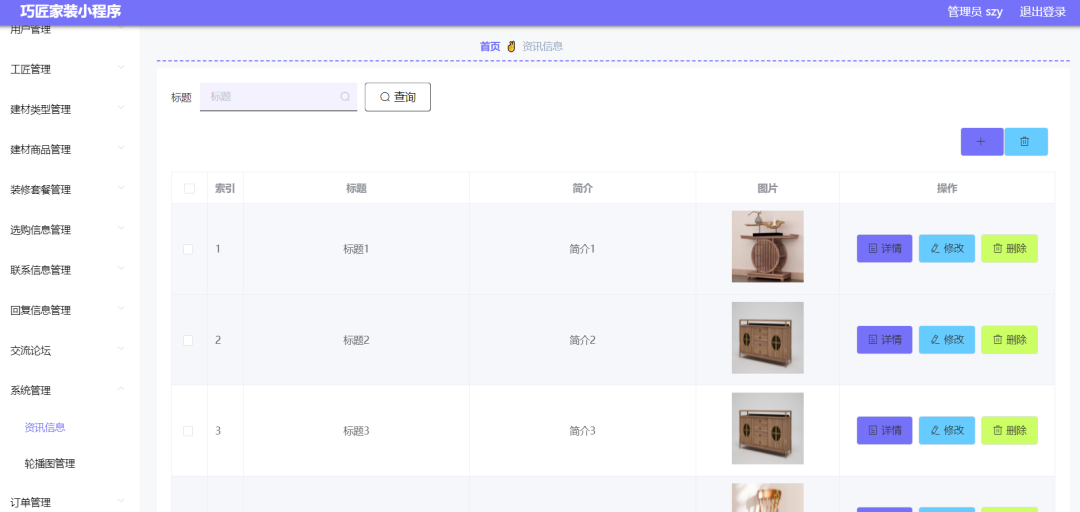Tick the checkbox for row 标题2

pyautogui.click(x=188, y=340)
